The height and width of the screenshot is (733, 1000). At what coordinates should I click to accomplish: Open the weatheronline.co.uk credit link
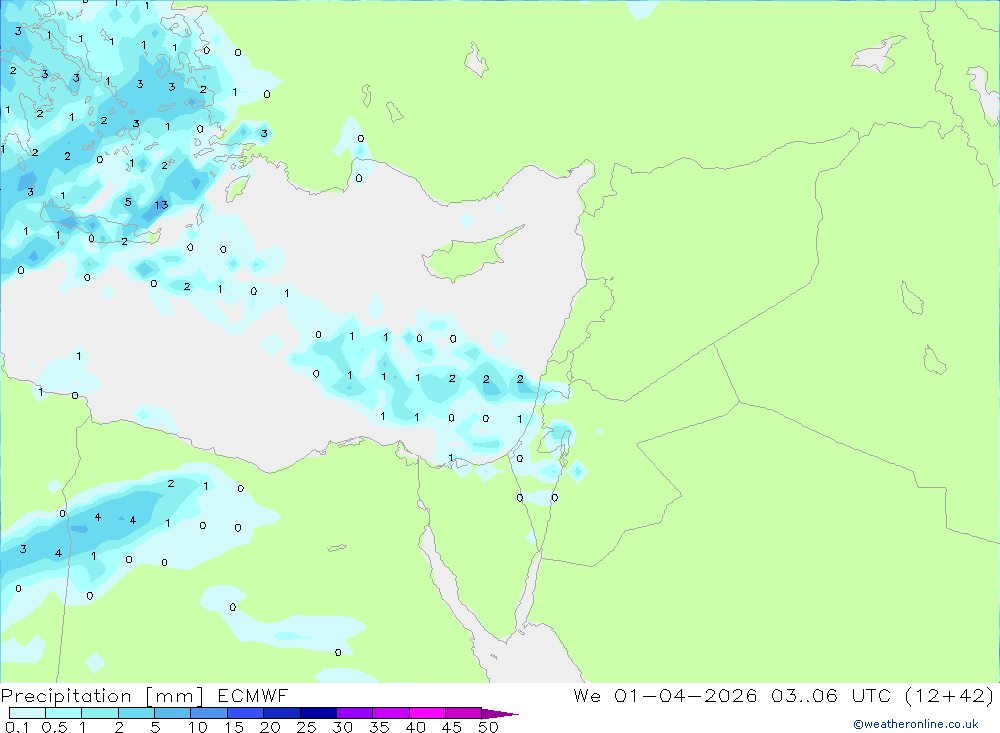[916, 724]
